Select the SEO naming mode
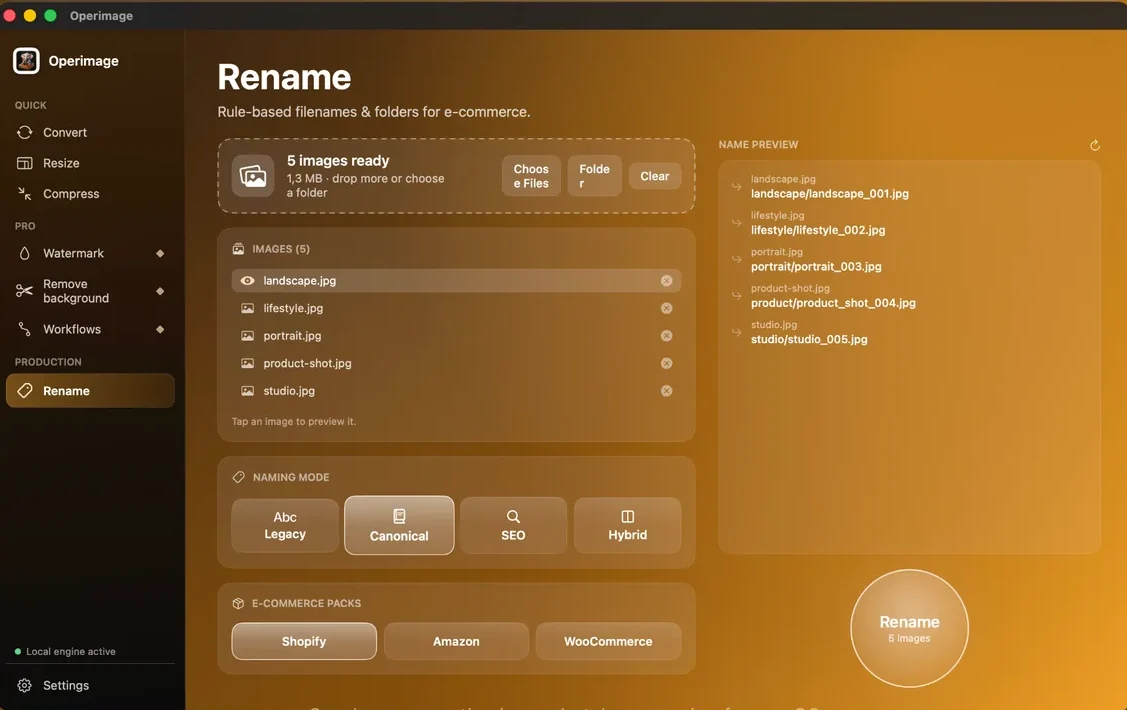The image size is (1127, 710). (x=513, y=525)
